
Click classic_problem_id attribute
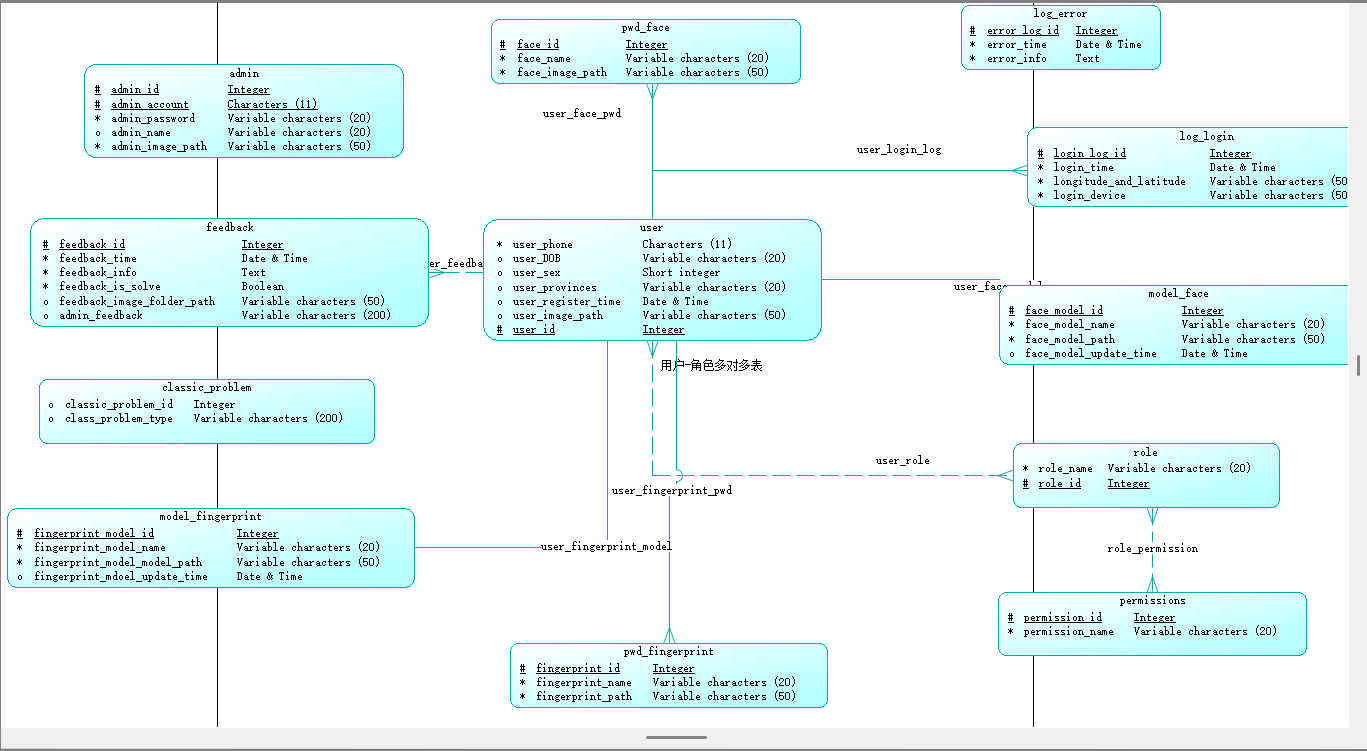pos(119,404)
